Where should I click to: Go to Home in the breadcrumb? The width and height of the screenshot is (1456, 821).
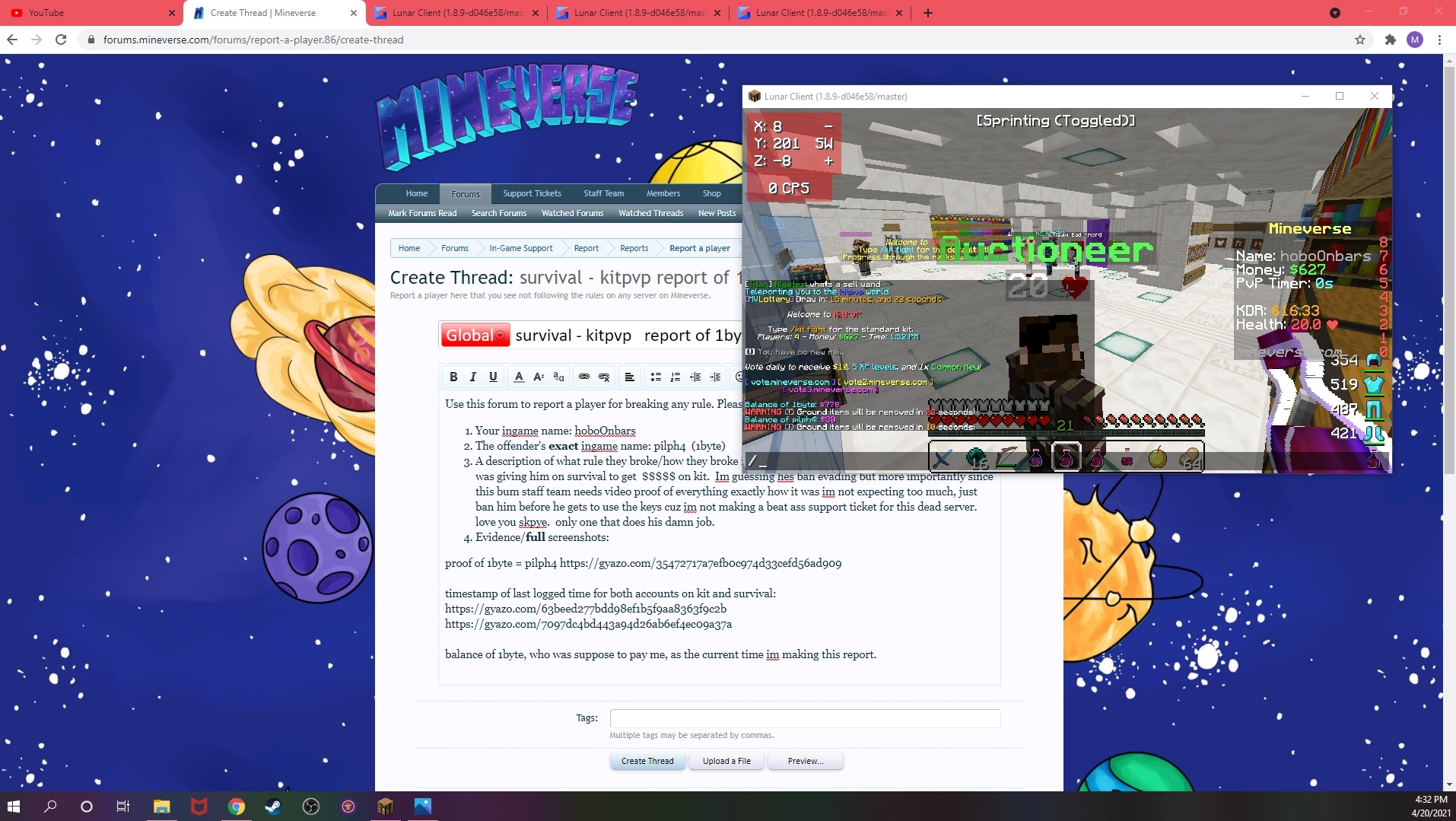point(409,248)
